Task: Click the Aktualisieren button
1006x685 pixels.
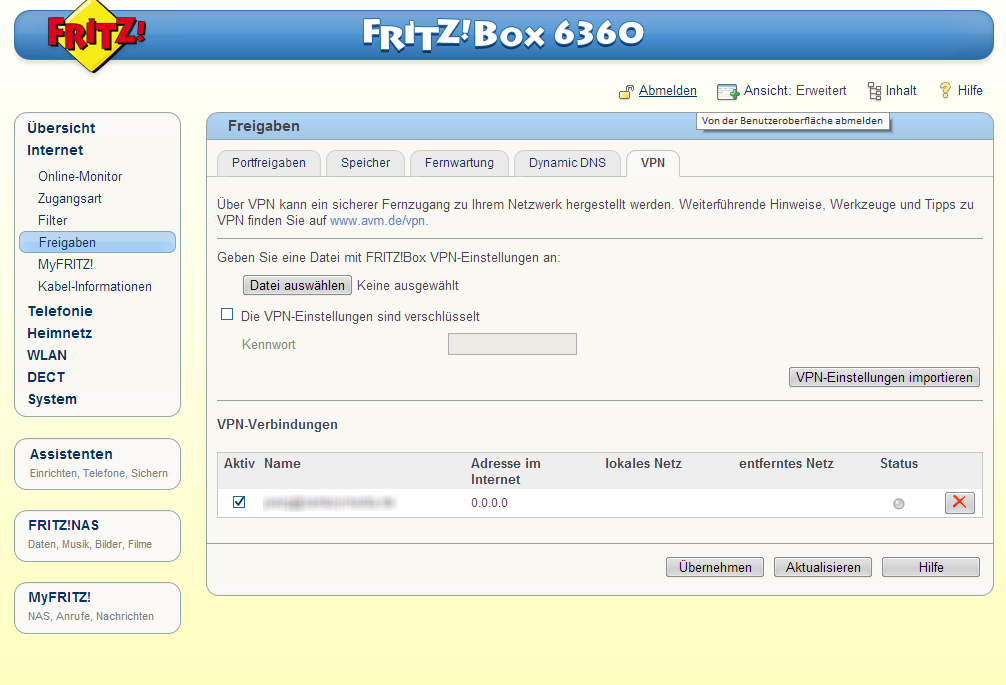Action: [823, 567]
